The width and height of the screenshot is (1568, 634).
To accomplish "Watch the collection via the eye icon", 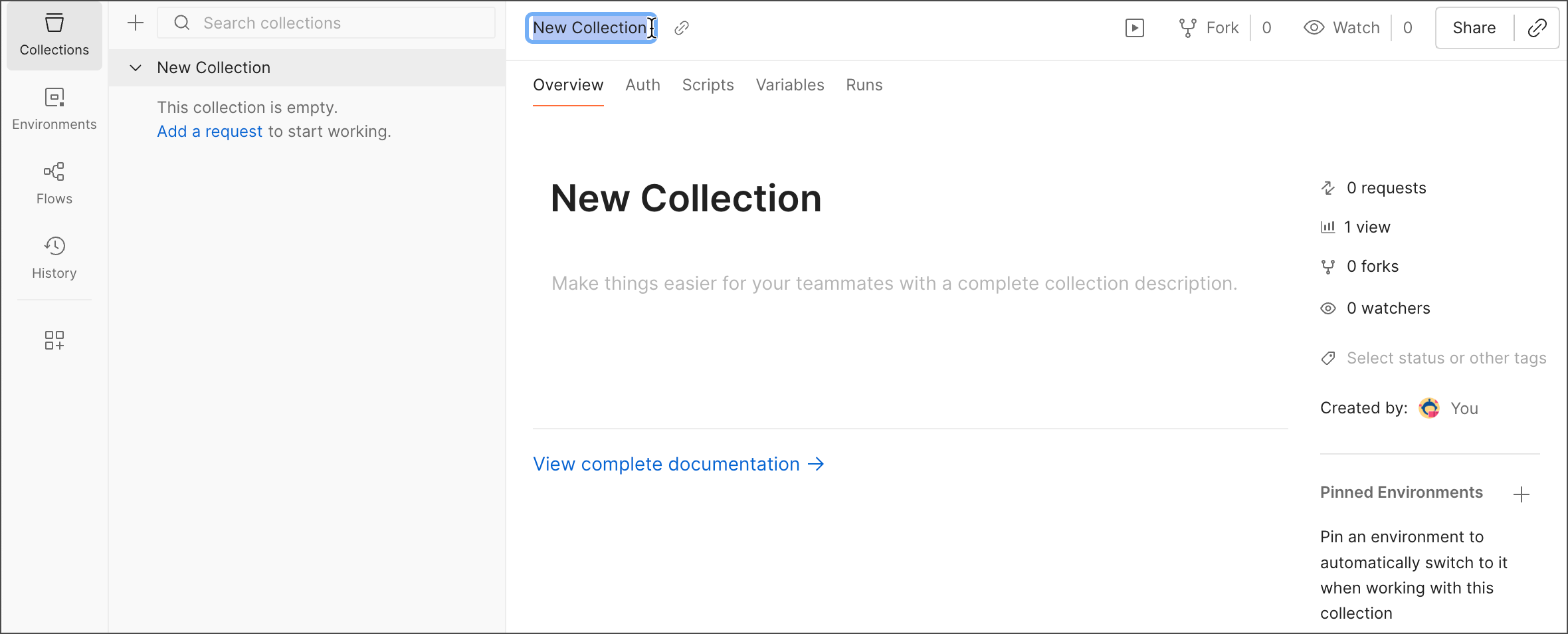I will tap(1341, 27).
